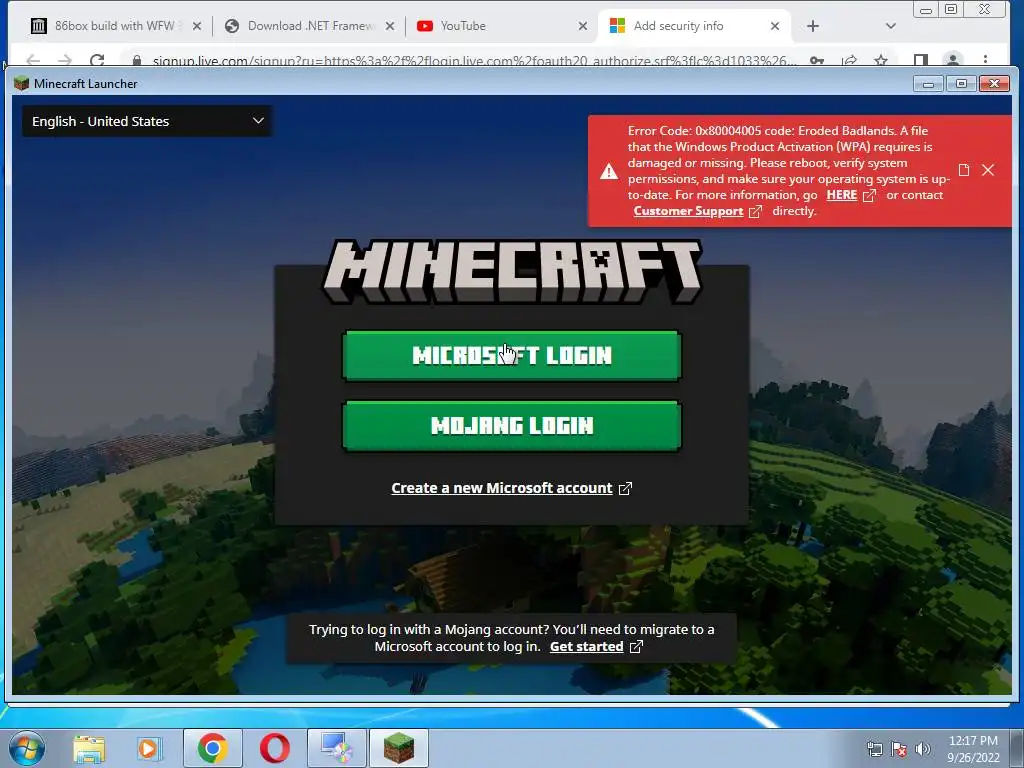Click Minecraft Launcher taskbar icon
Viewport: 1024px width, 768px height.
tap(399, 748)
